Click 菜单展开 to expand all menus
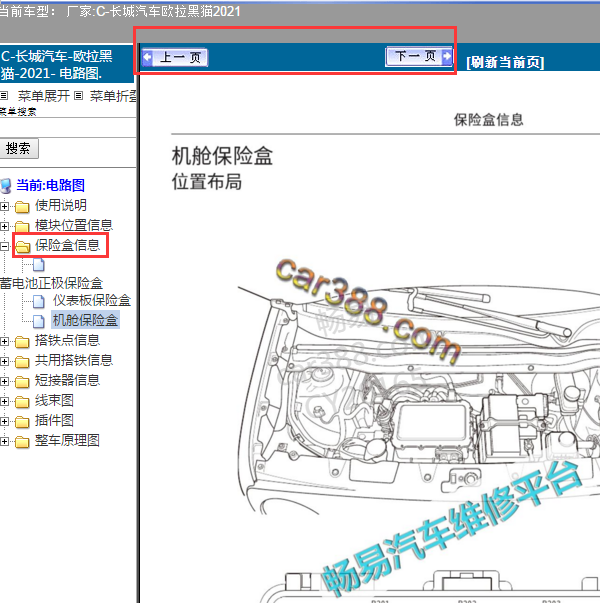The height and width of the screenshot is (603, 600). click(44, 96)
